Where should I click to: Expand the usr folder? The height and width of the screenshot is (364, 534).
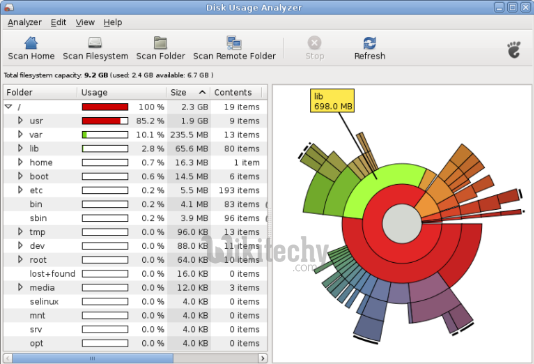20,121
